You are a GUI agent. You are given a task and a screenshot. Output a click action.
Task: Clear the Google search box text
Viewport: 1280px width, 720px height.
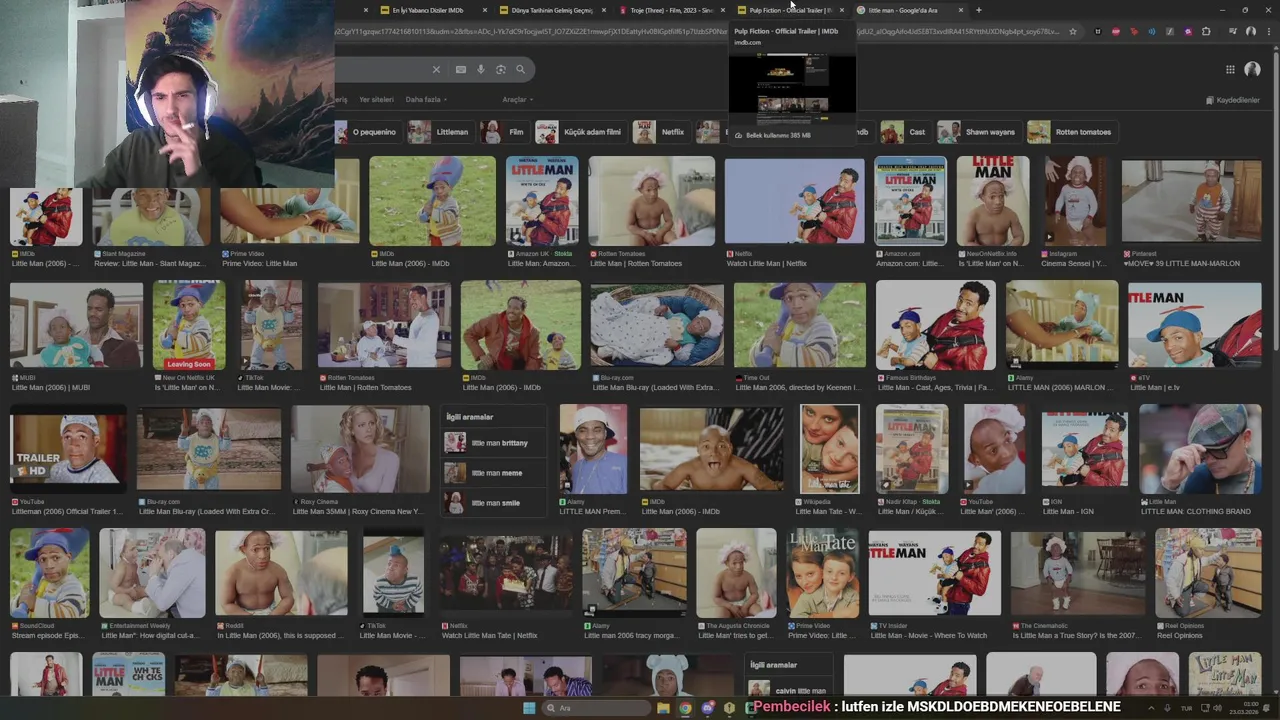(436, 69)
